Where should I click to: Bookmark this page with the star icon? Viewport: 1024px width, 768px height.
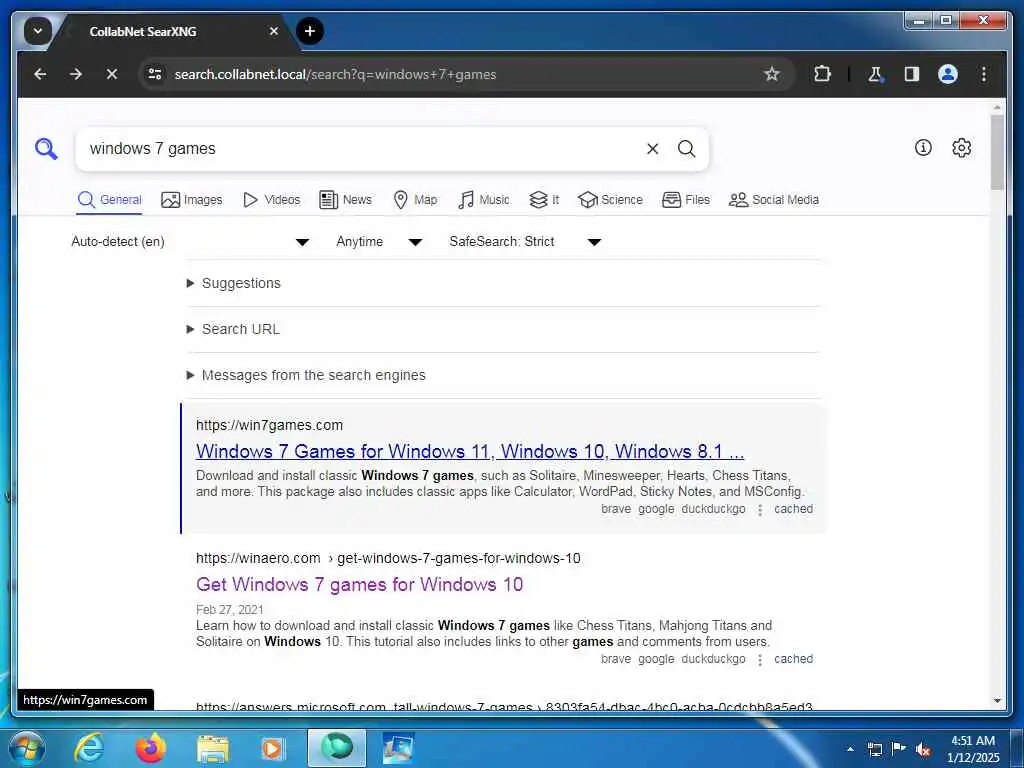(x=771, y=74)
